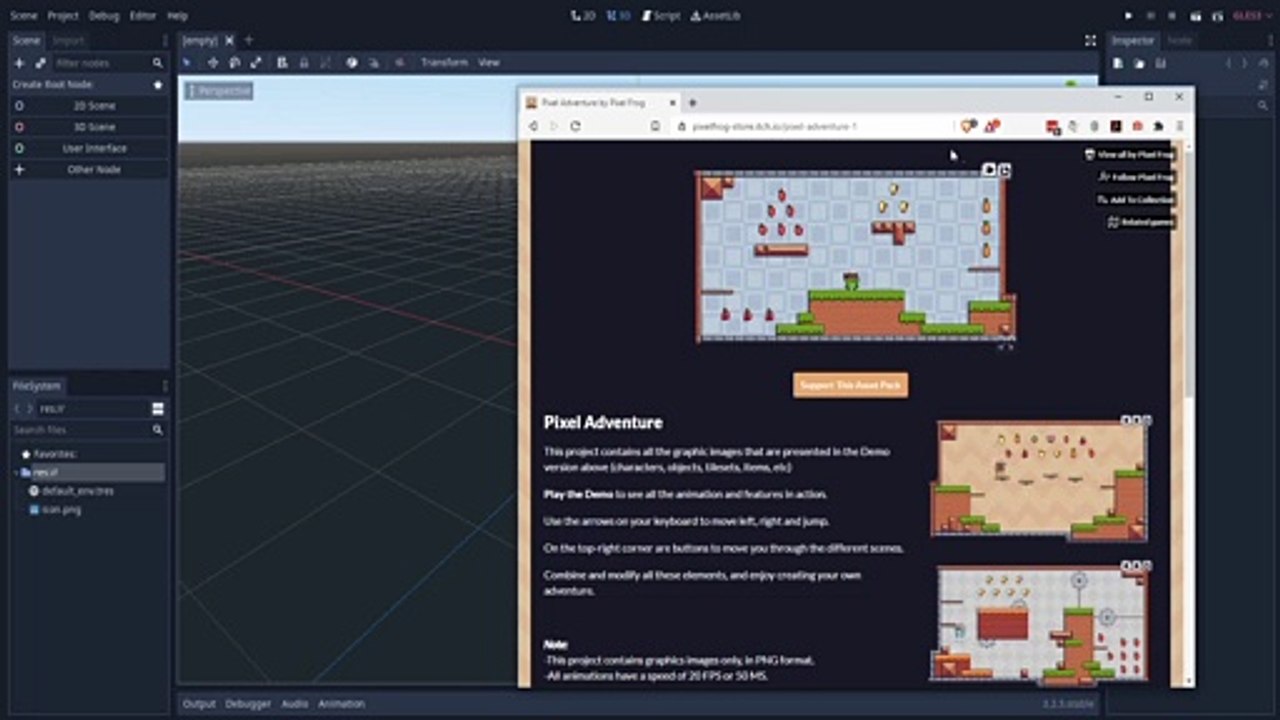
Task: Close the Pixel Adventure browser tab
Action: (673, 102)
